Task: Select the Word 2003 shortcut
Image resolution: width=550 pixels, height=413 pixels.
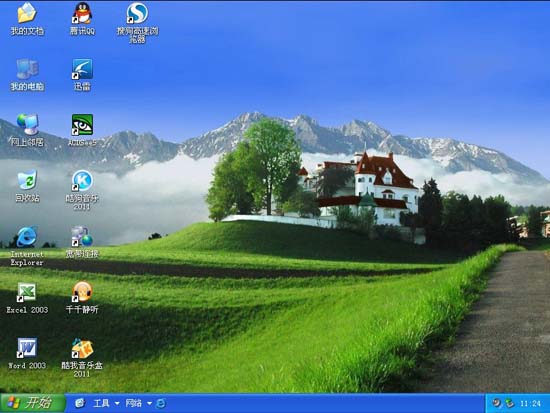Action: [x=27, y=348]
